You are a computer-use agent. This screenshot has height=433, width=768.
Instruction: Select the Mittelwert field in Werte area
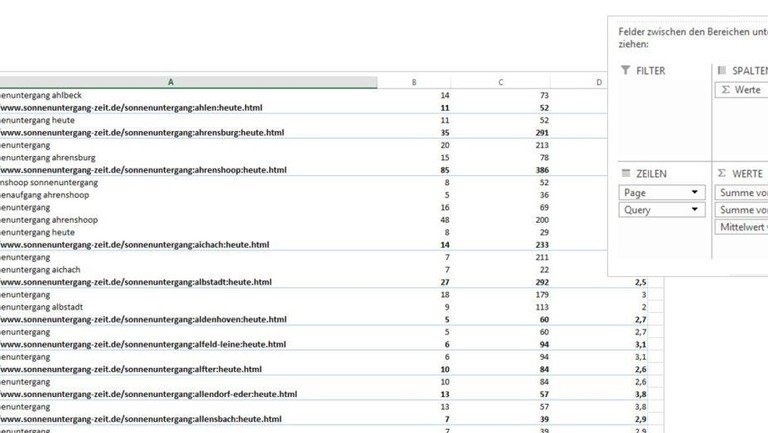742,227
